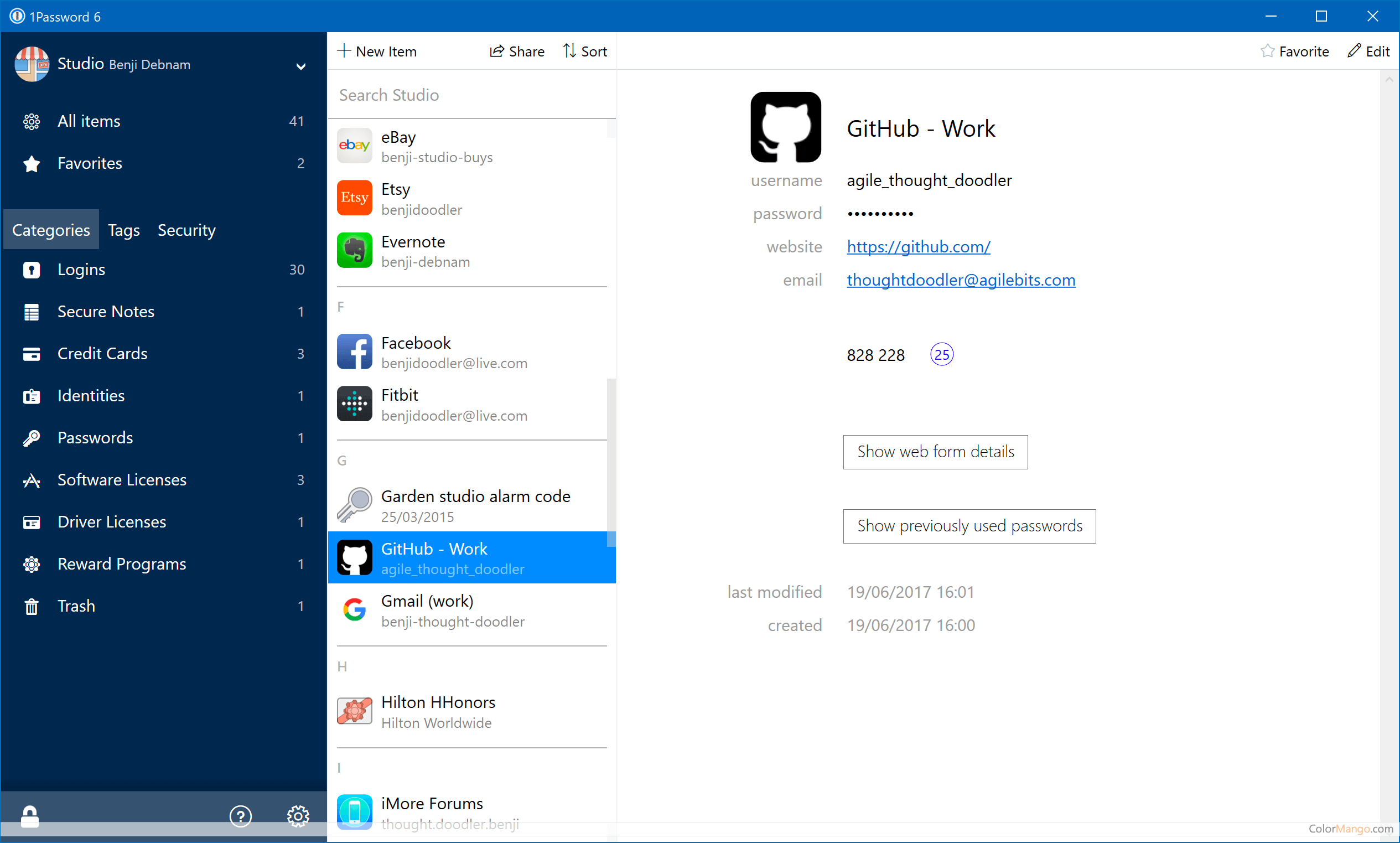This screenshot has height=843, width=1400.
Task: Expand the Studio vault dropdown chevron
Action: point(301,66)
